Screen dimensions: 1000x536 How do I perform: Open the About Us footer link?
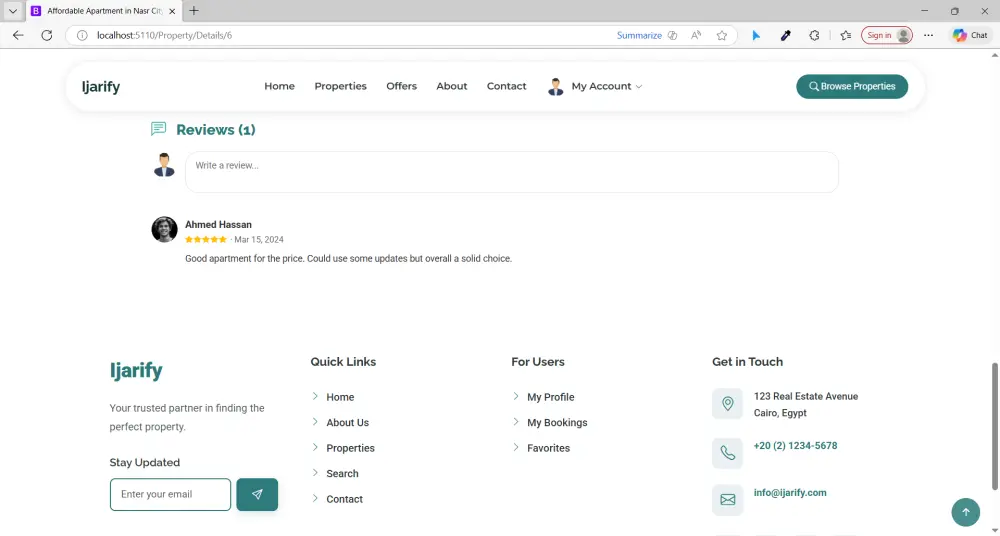[x=348, y=422]
